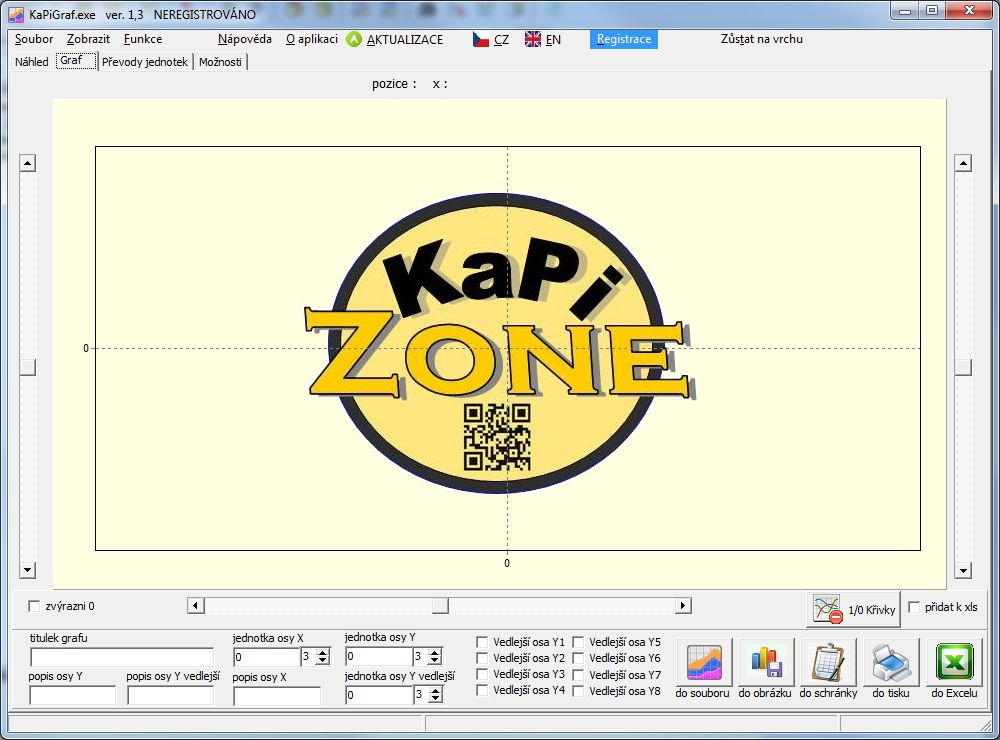
Task: Tick Vedlejší osa Y8 checkbox
Action: 578,690
